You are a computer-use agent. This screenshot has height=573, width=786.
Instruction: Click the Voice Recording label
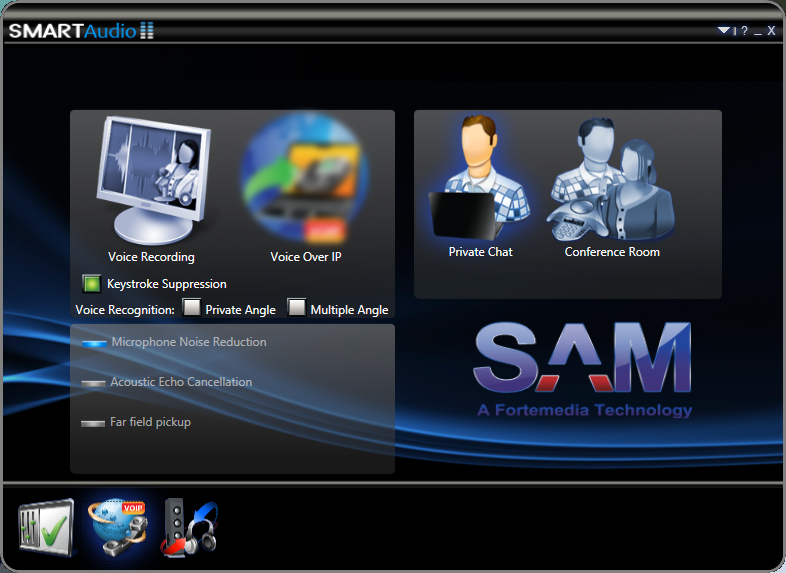(x=151, y=257)
